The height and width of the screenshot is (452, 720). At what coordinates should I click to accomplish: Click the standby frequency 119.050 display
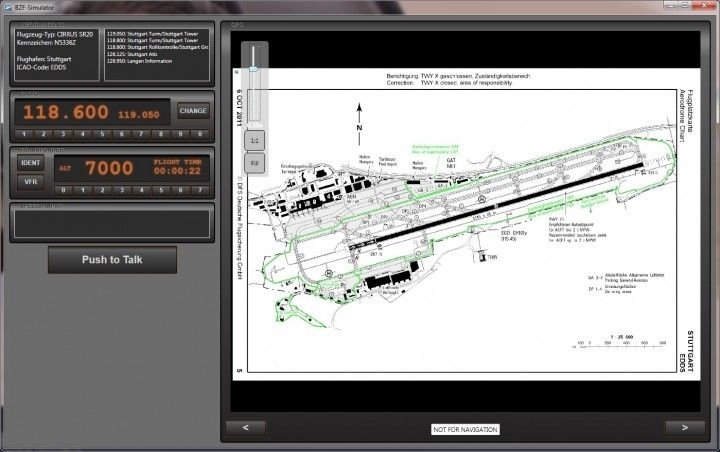pyautogui.click(x=139, y=115)
